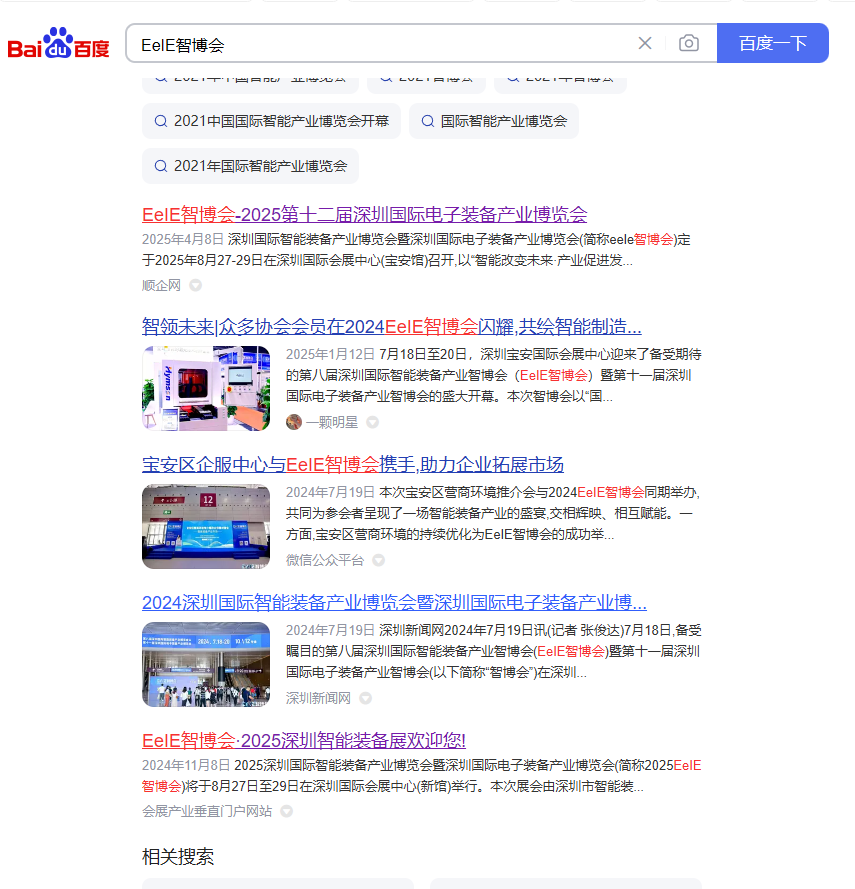Focus the search field containing EeIE智博会
Viewport: 855px width, 889px height.
point(386,44)
